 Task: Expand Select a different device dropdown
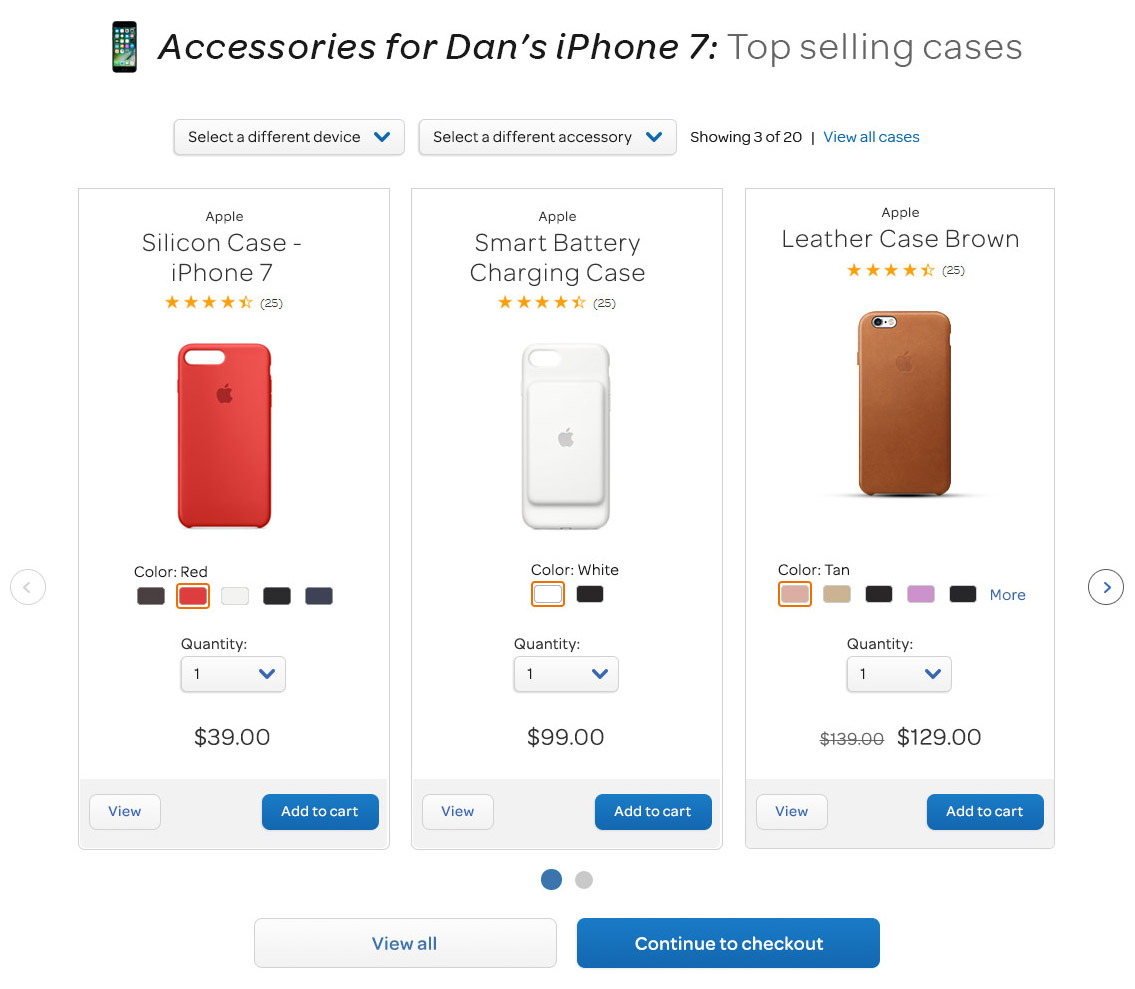(289, 137)
